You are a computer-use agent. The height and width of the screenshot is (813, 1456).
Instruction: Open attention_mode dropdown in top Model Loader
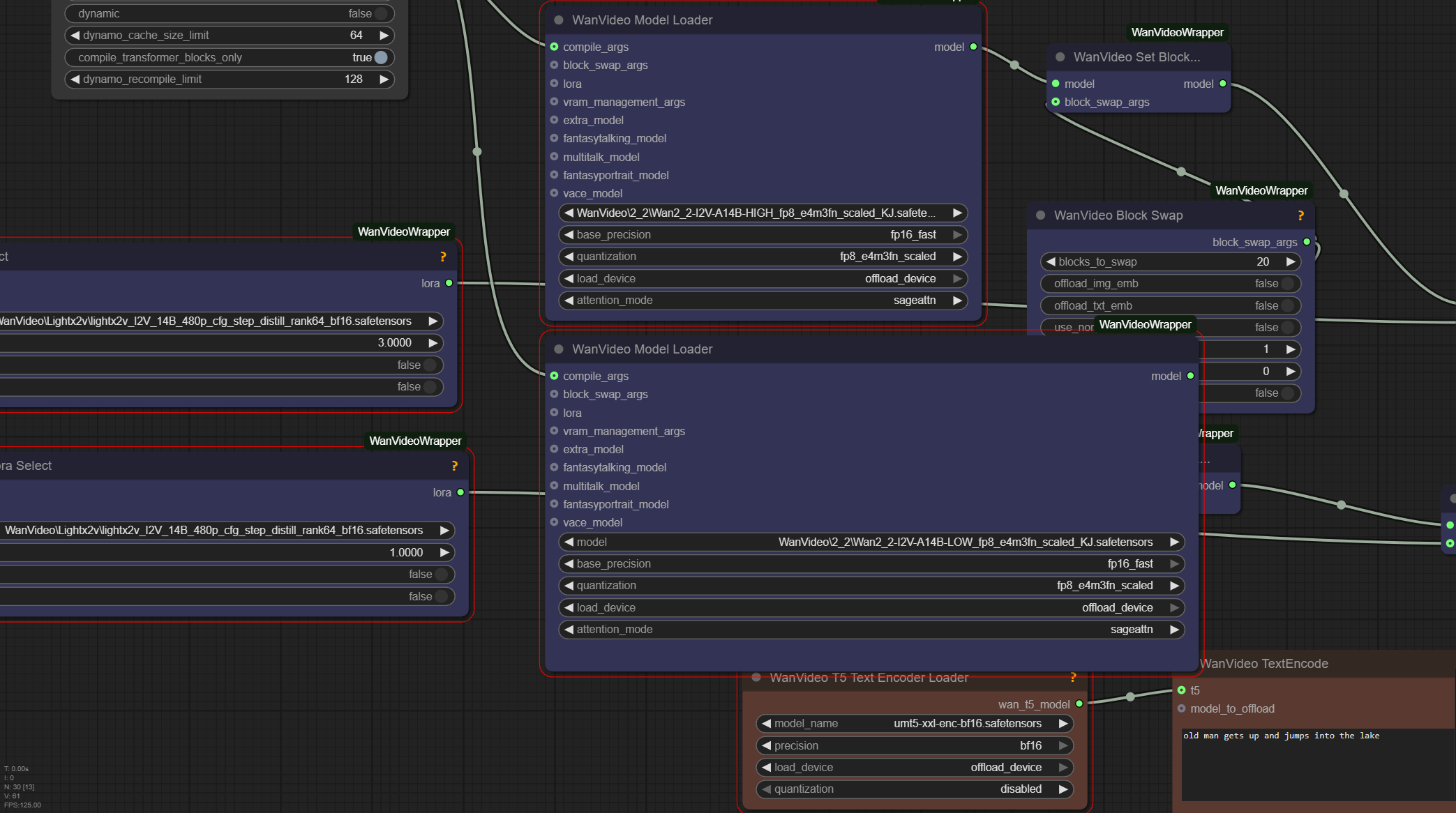click(x=763, y=301)
